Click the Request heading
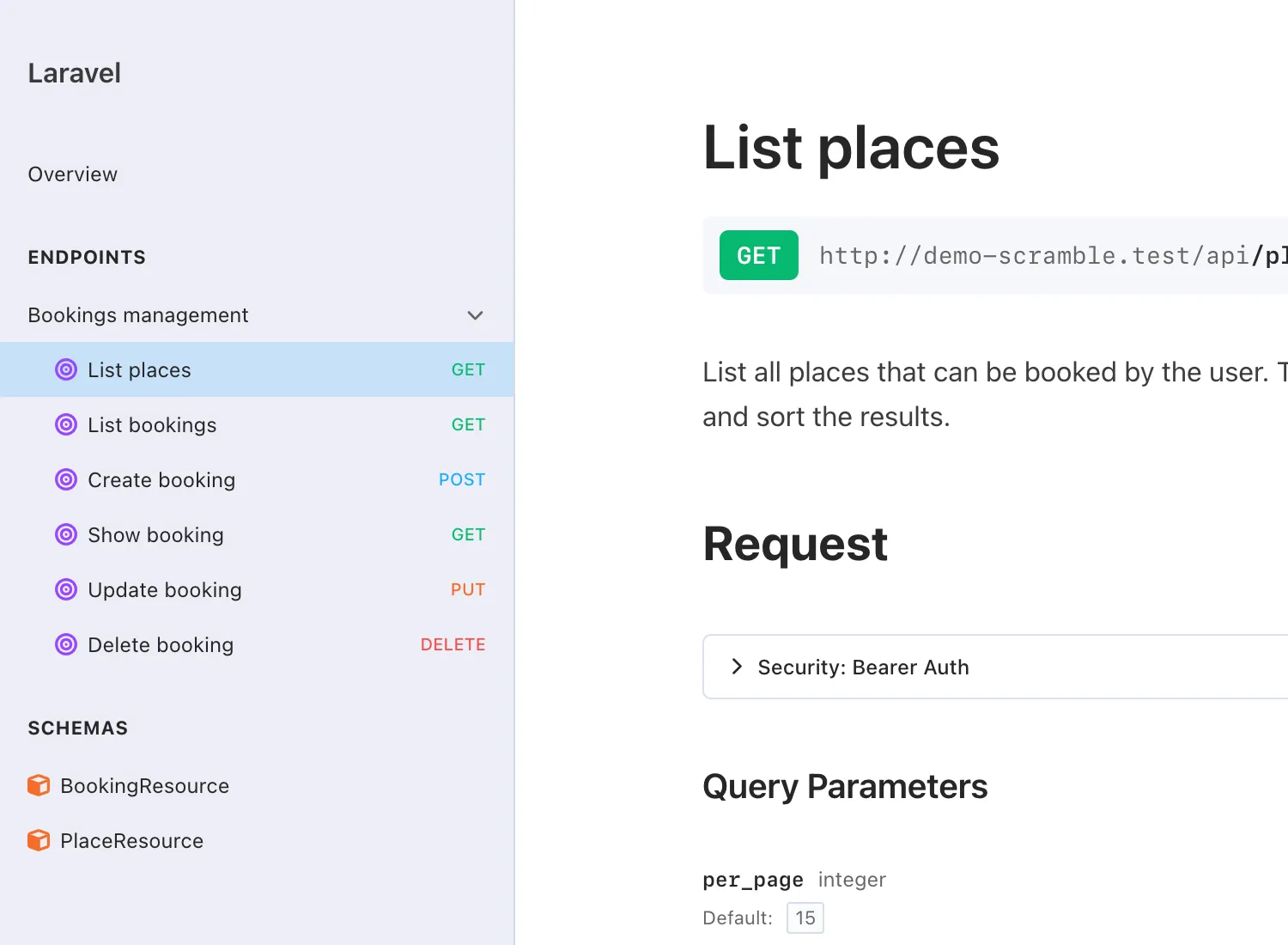This screenshot has height=945, width=1288. tap(795, 544)
